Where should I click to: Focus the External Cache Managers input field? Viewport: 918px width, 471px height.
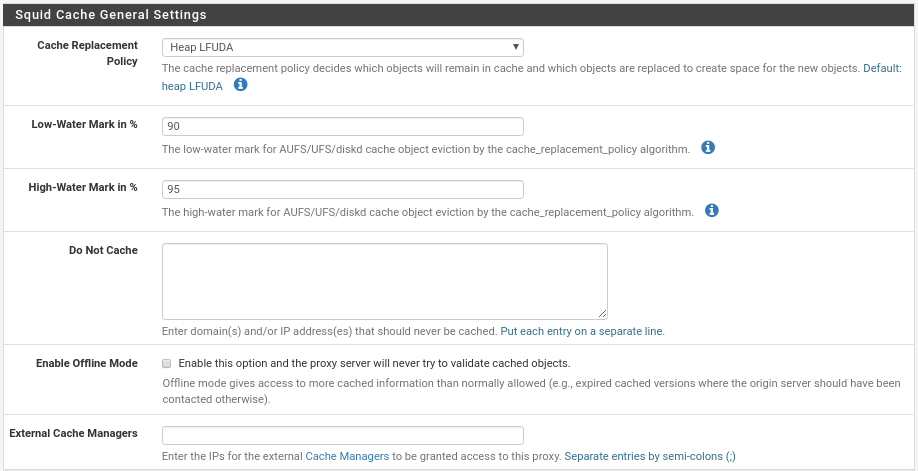(342, 436)
